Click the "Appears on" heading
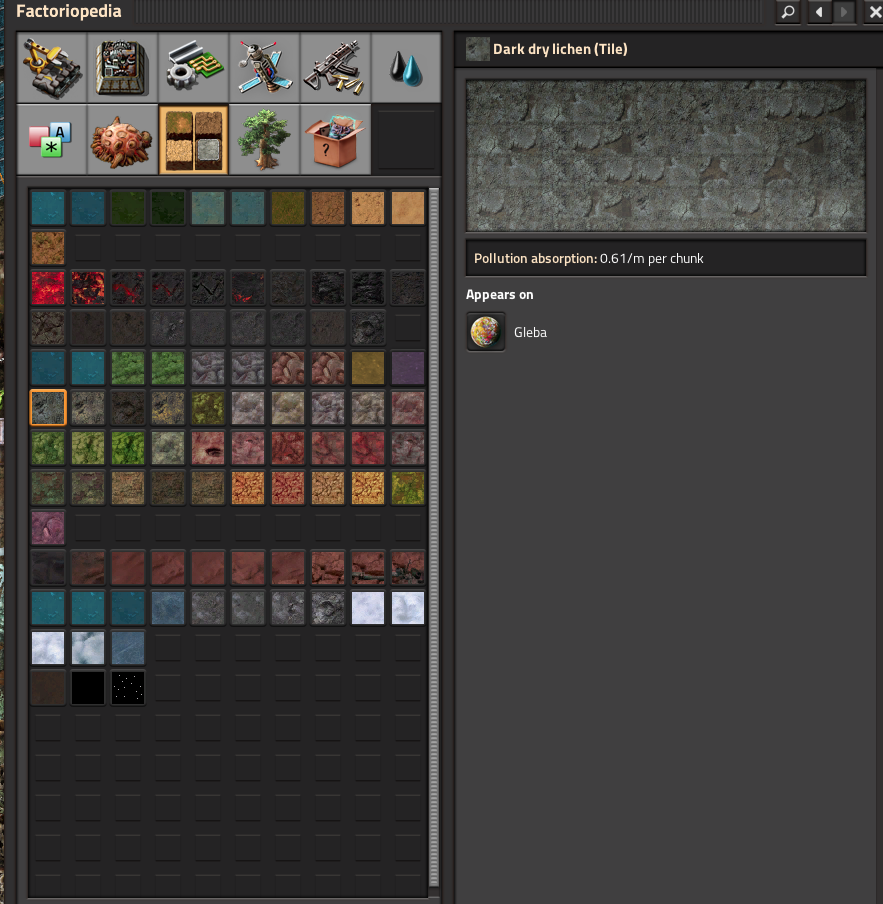 500,295
